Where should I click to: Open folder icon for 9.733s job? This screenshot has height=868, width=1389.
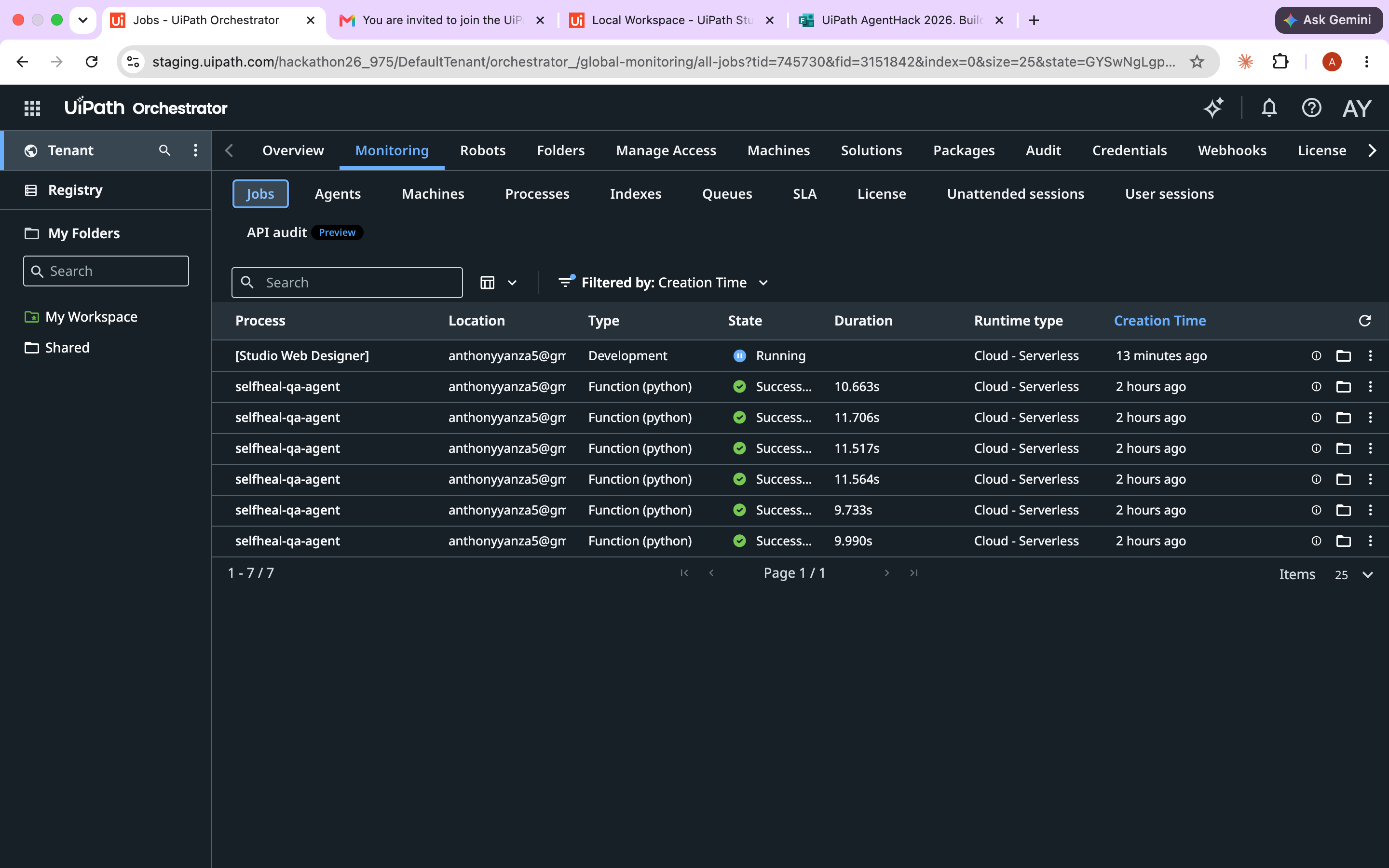tap(1343, 510)
